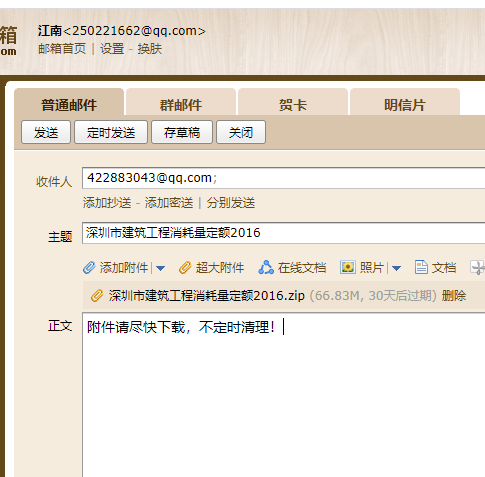
Task: Click the 添加抄送 link
Action: pos(107,203)
